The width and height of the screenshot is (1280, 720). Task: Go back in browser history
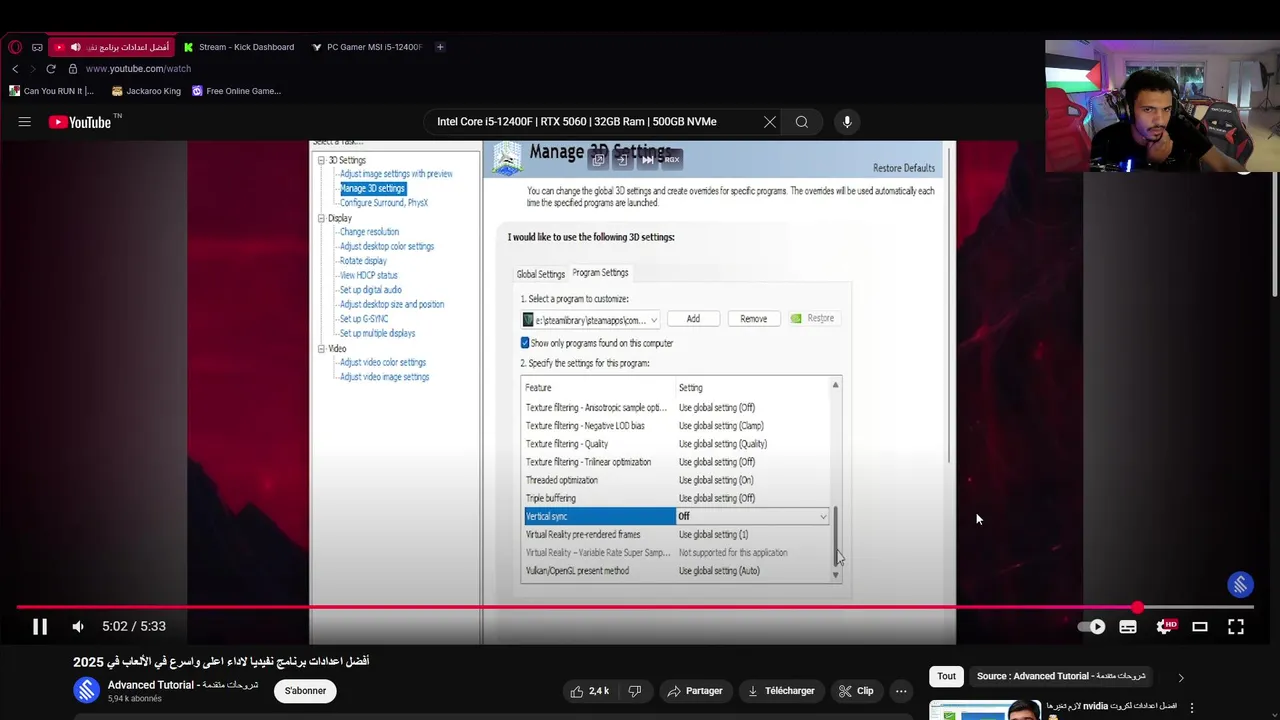coord(15,69)
